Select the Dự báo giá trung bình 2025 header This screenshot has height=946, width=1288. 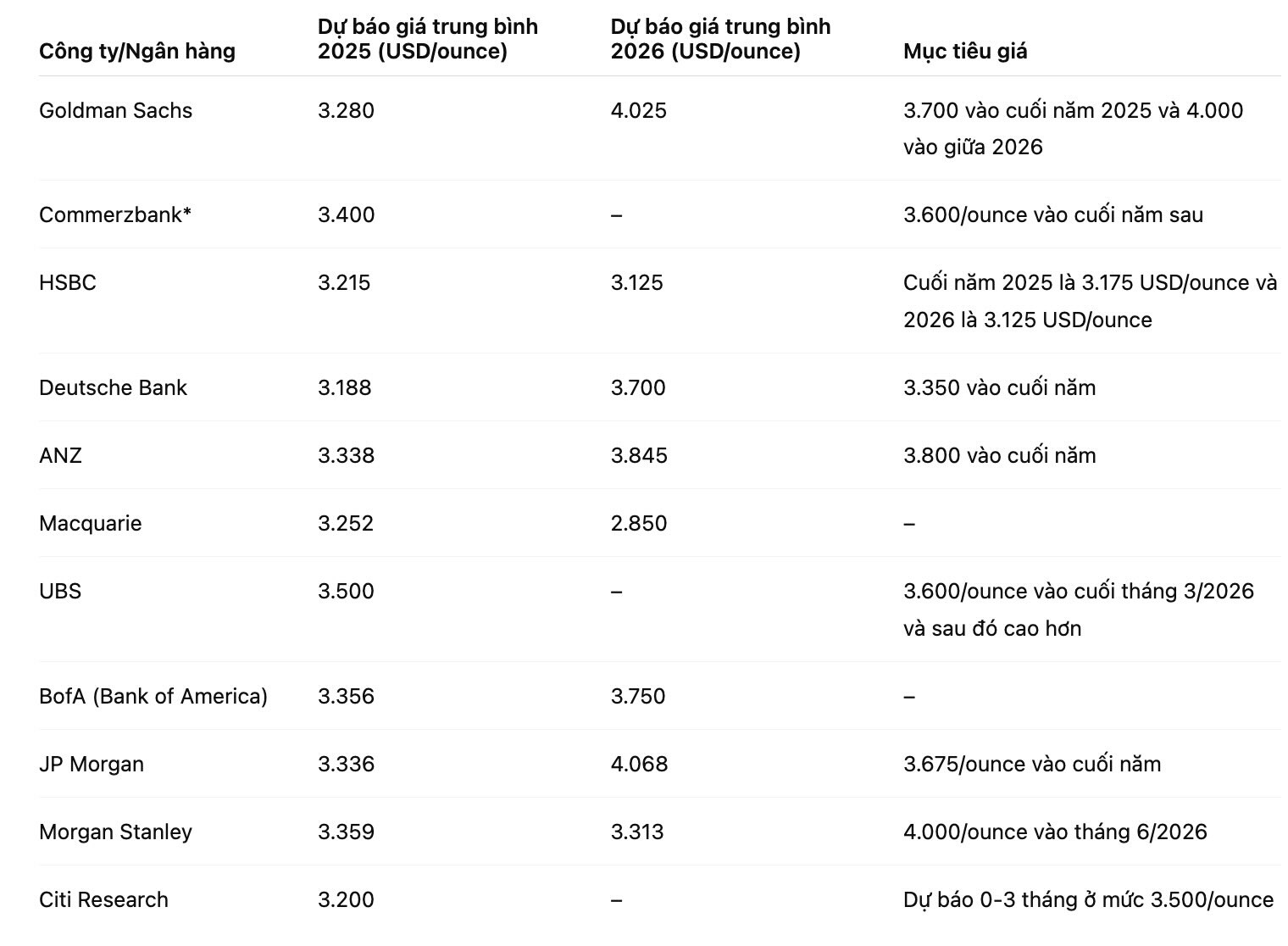(x=428, y=39)
